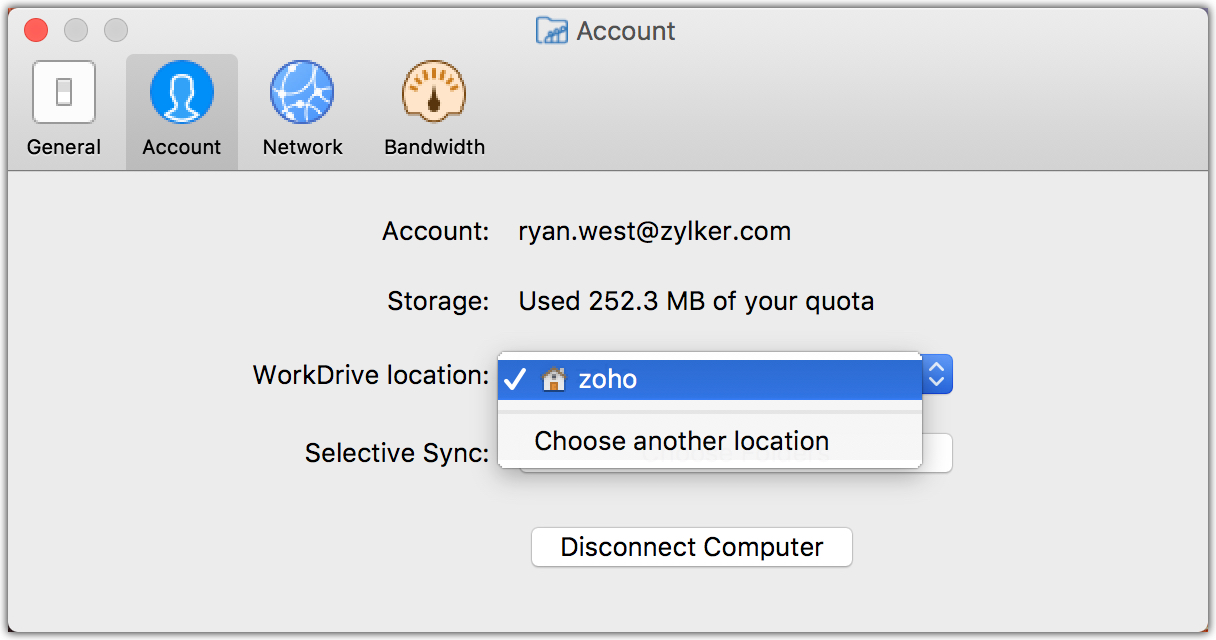Open the Bandwidth gauge icon
The height and width of the screenshot is (640, 1216).
434,93
